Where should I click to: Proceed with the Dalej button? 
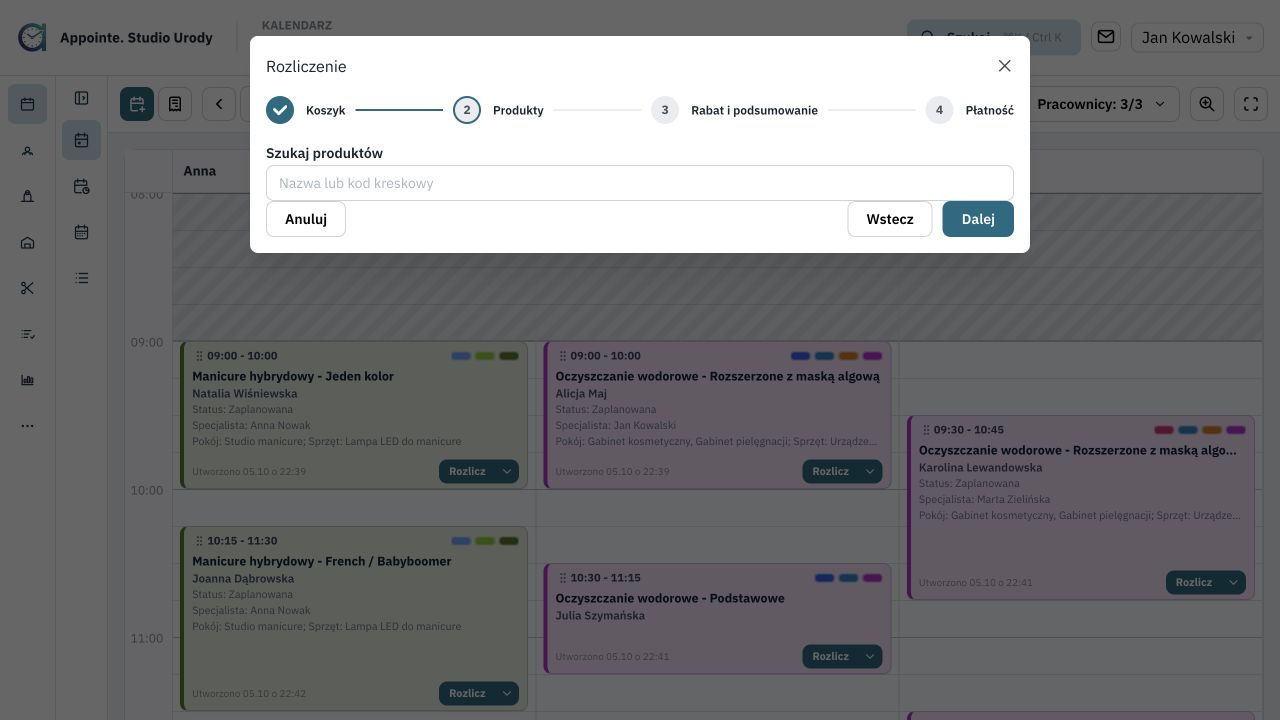978,219
